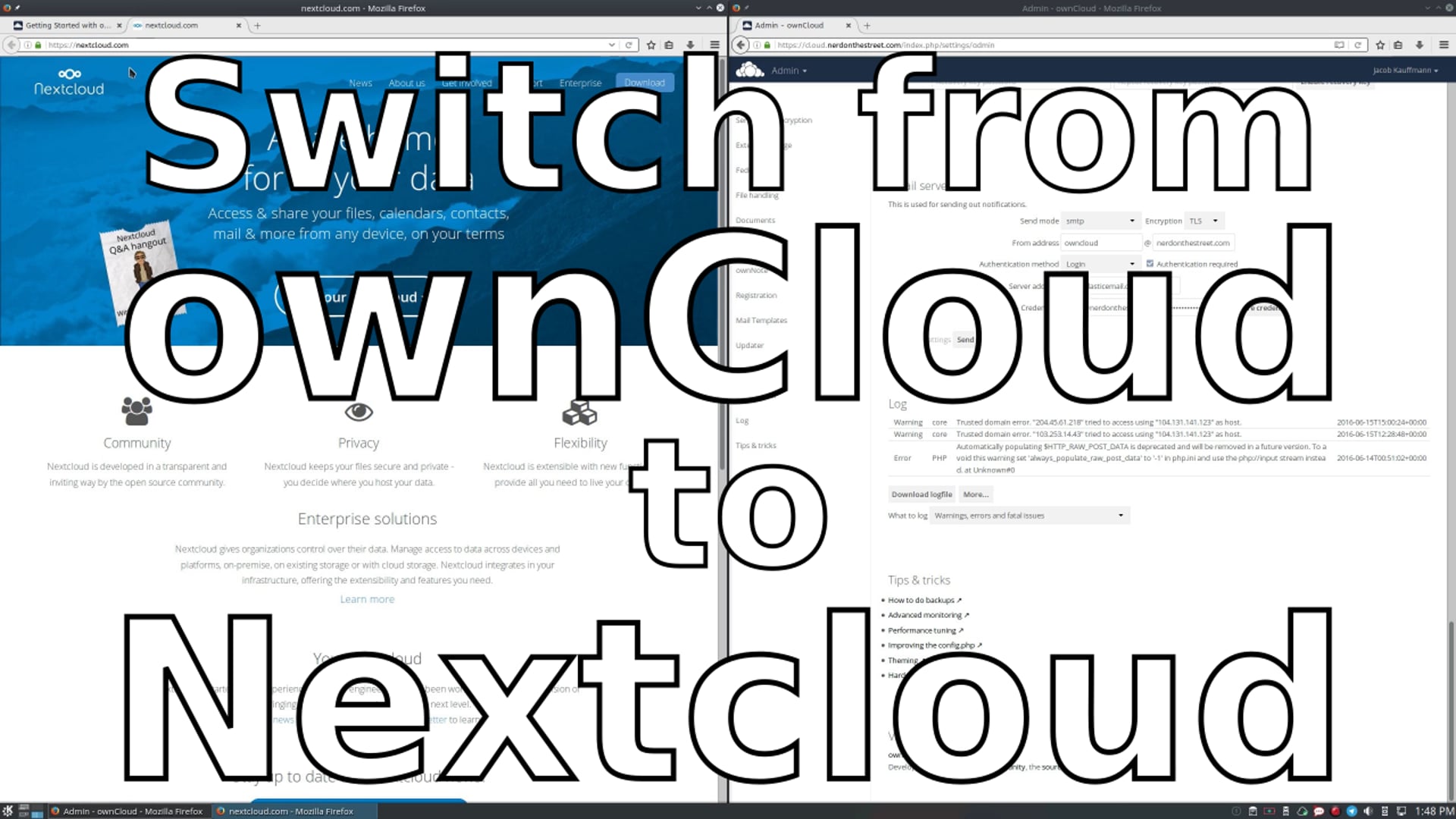Select the Enterprise tab on Nextcloud
Screen dimensions: 1456x819
(x=581, y=82)
